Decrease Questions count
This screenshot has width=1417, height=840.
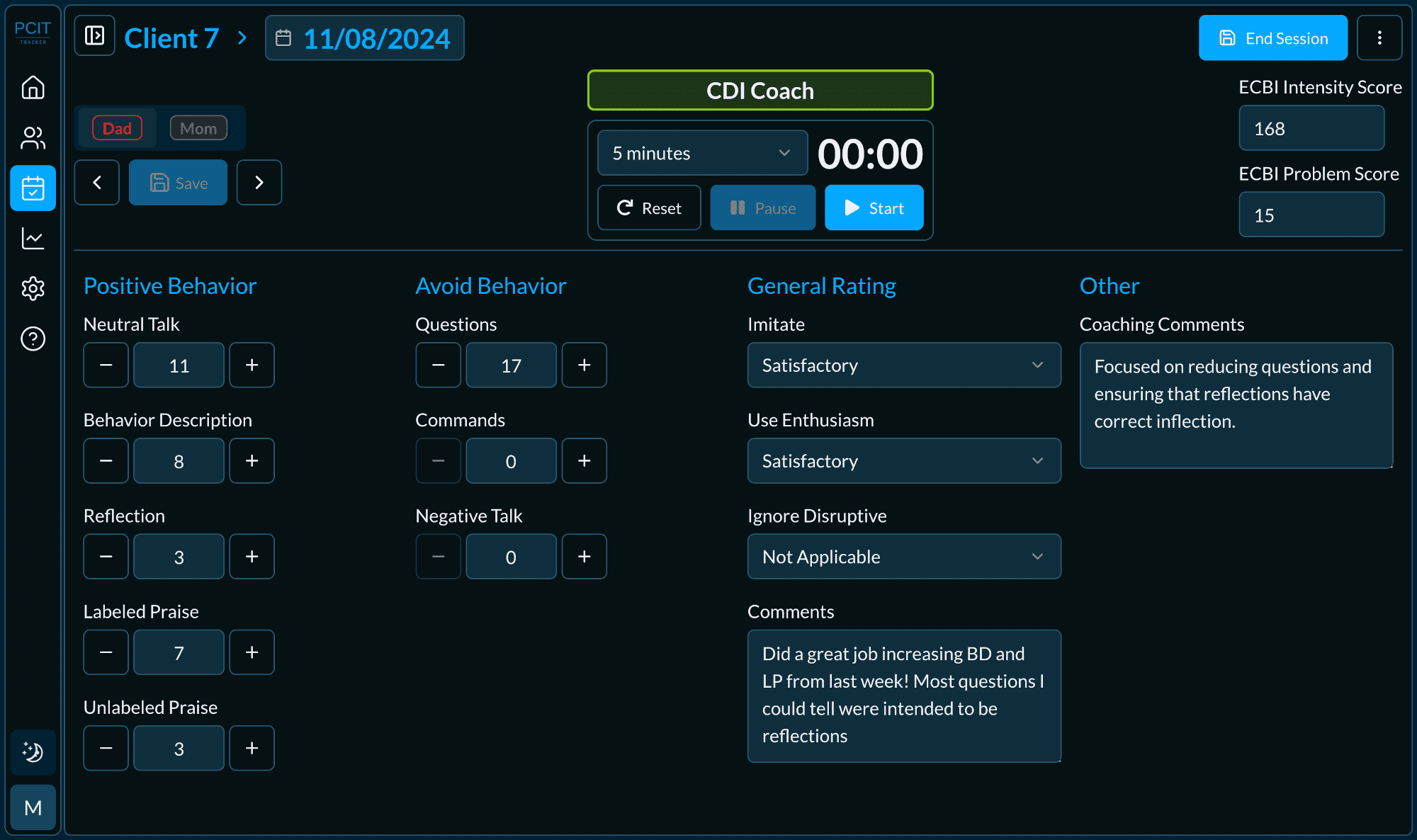439,365
